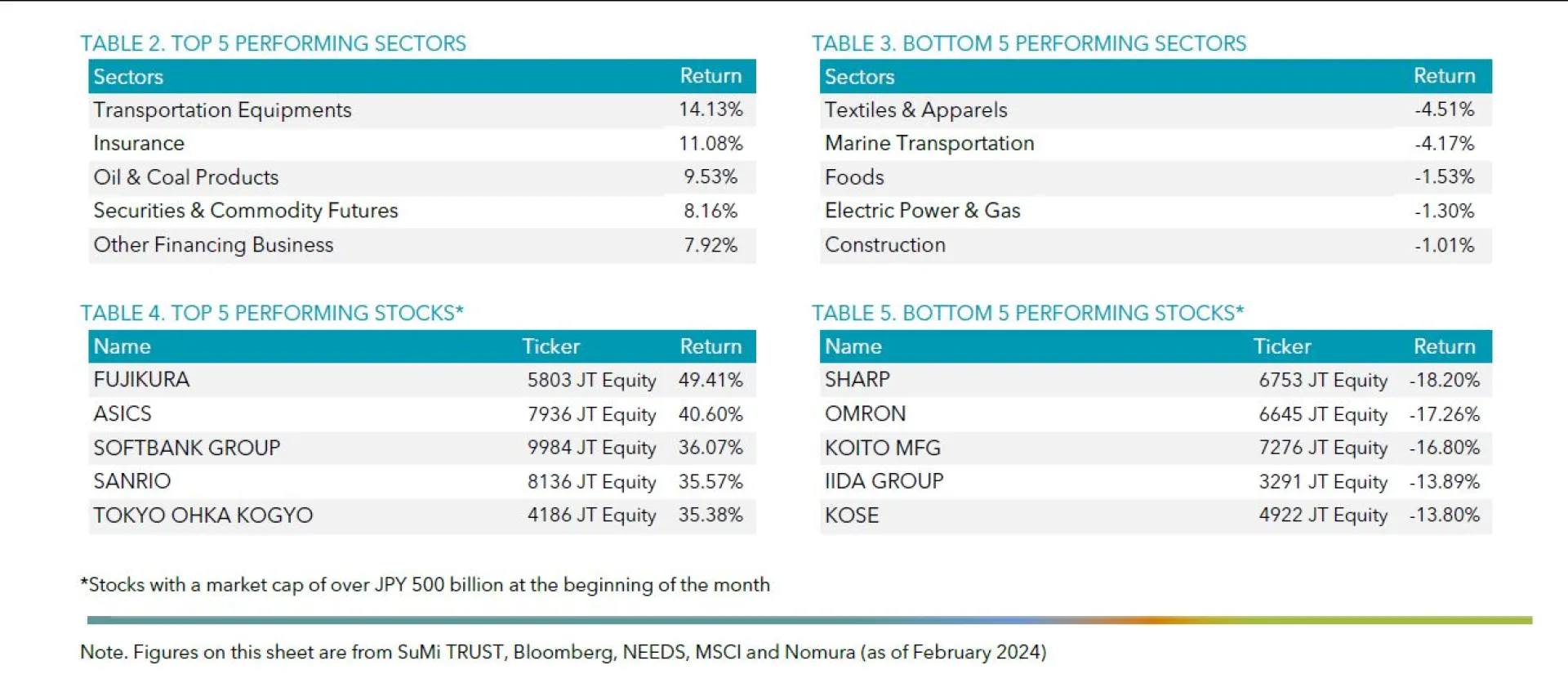Click the market cap footnote text

tap(425, 585)
